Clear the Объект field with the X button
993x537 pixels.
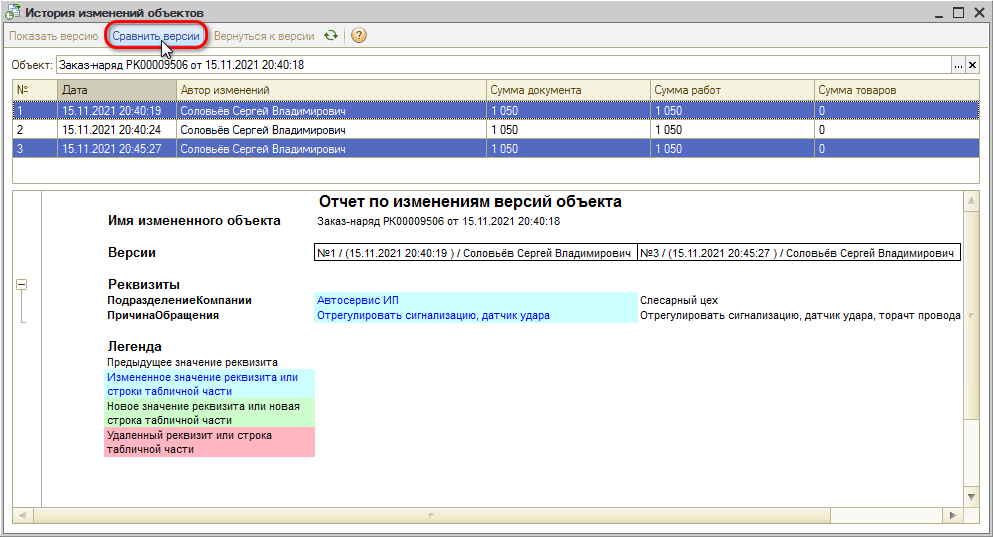click(973, 65)
